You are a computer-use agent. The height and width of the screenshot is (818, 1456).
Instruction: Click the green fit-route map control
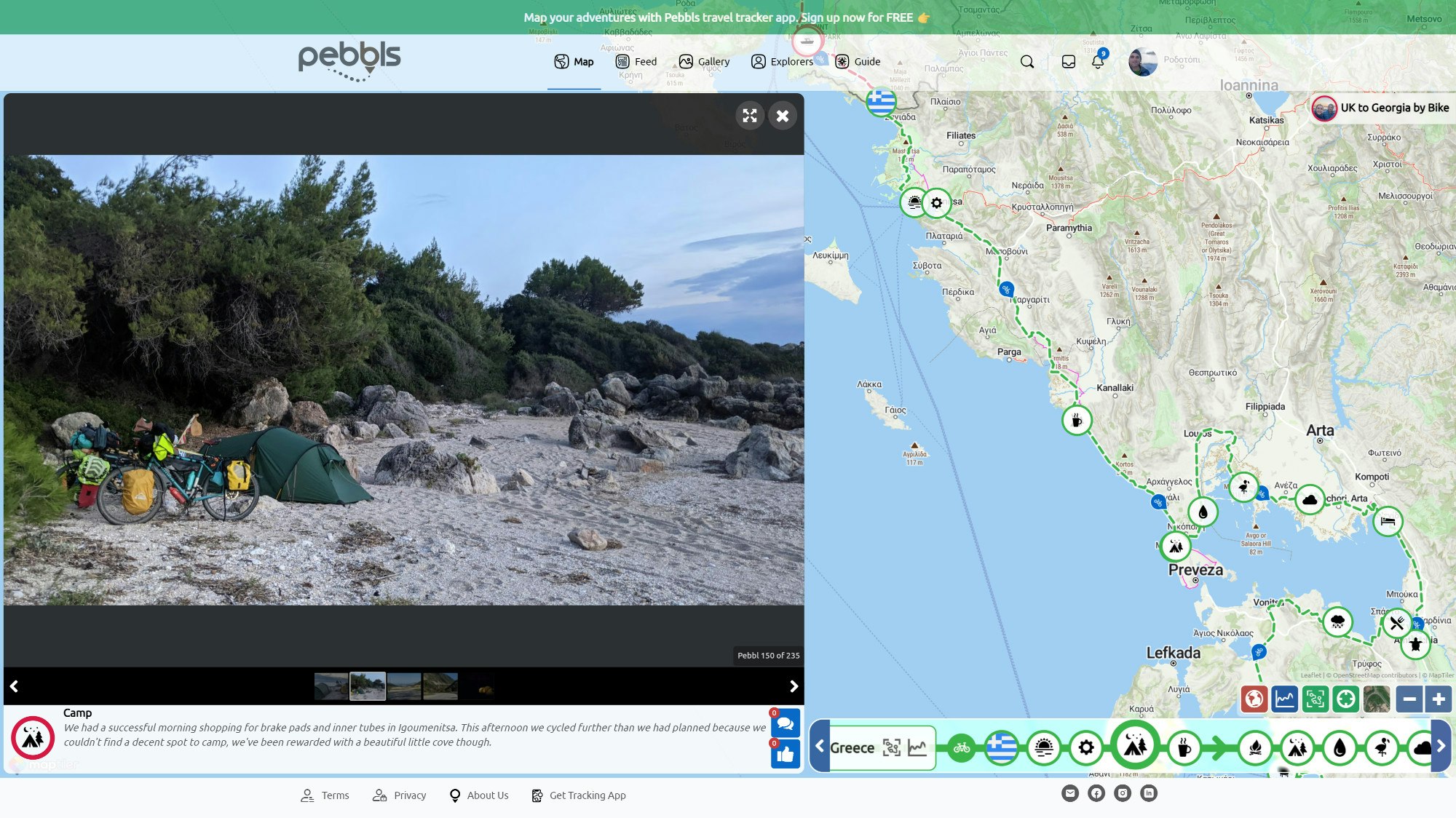[1315, 699]
